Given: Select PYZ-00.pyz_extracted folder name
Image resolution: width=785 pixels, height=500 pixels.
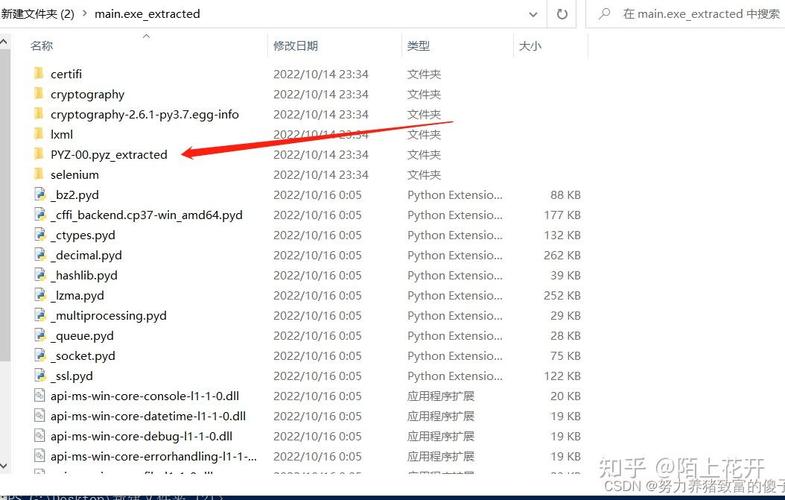Looking at the screenshot, I should (109, 155).
